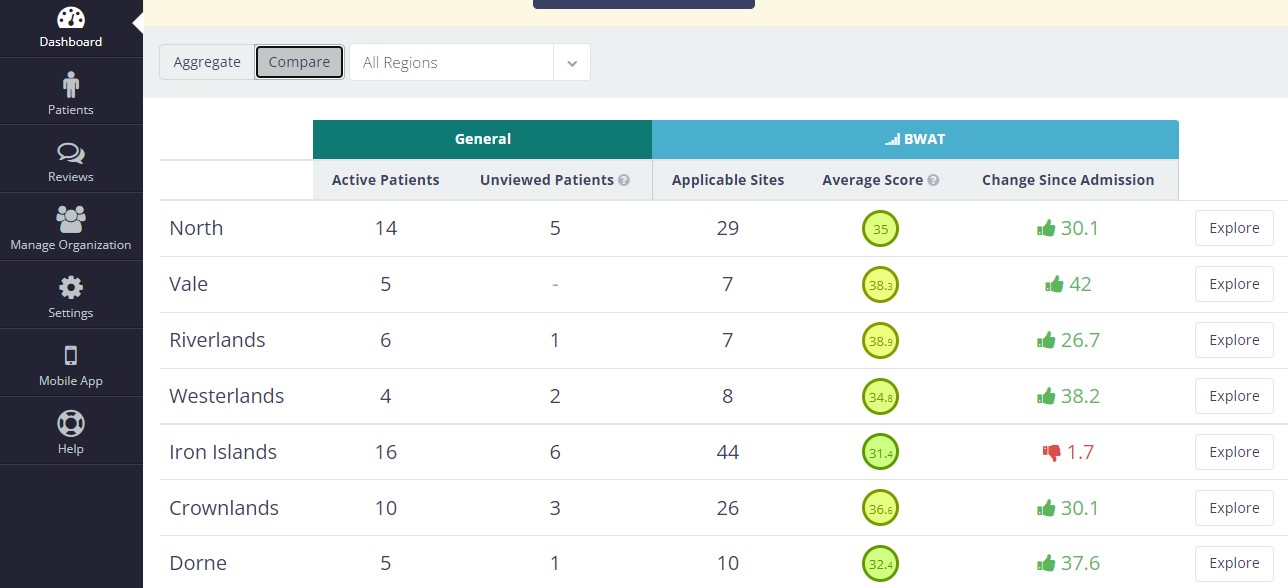1288x588 pixels.
Task: Explore the North region
Action: [1234, 228]
